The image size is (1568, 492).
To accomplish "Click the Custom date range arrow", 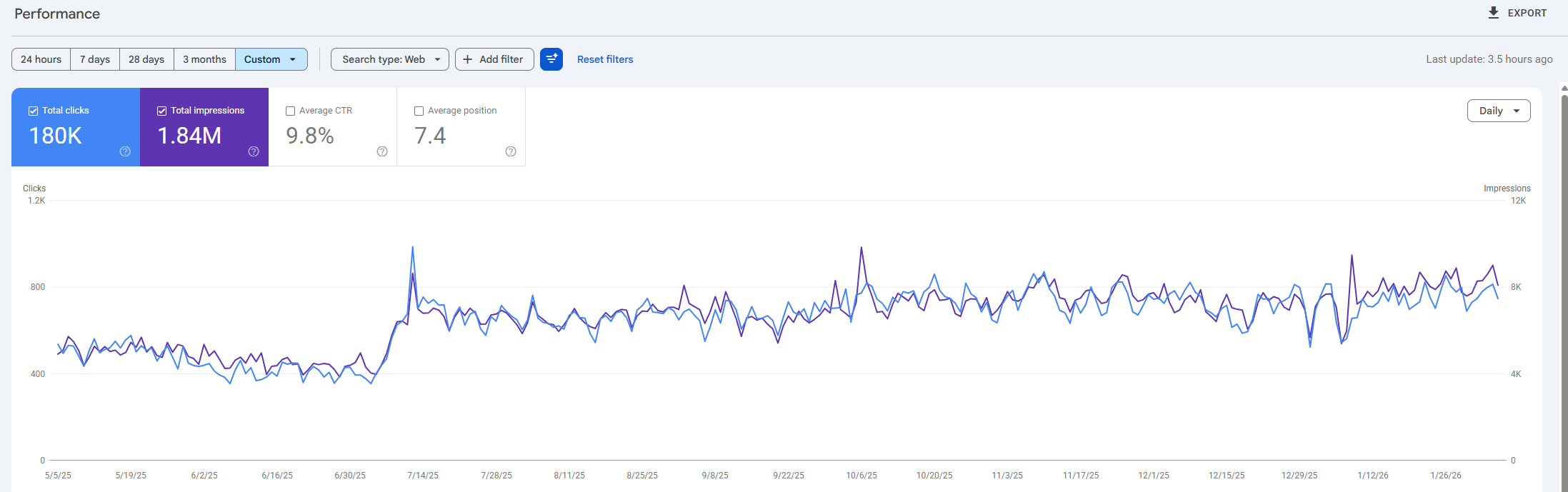I will 293,59.
